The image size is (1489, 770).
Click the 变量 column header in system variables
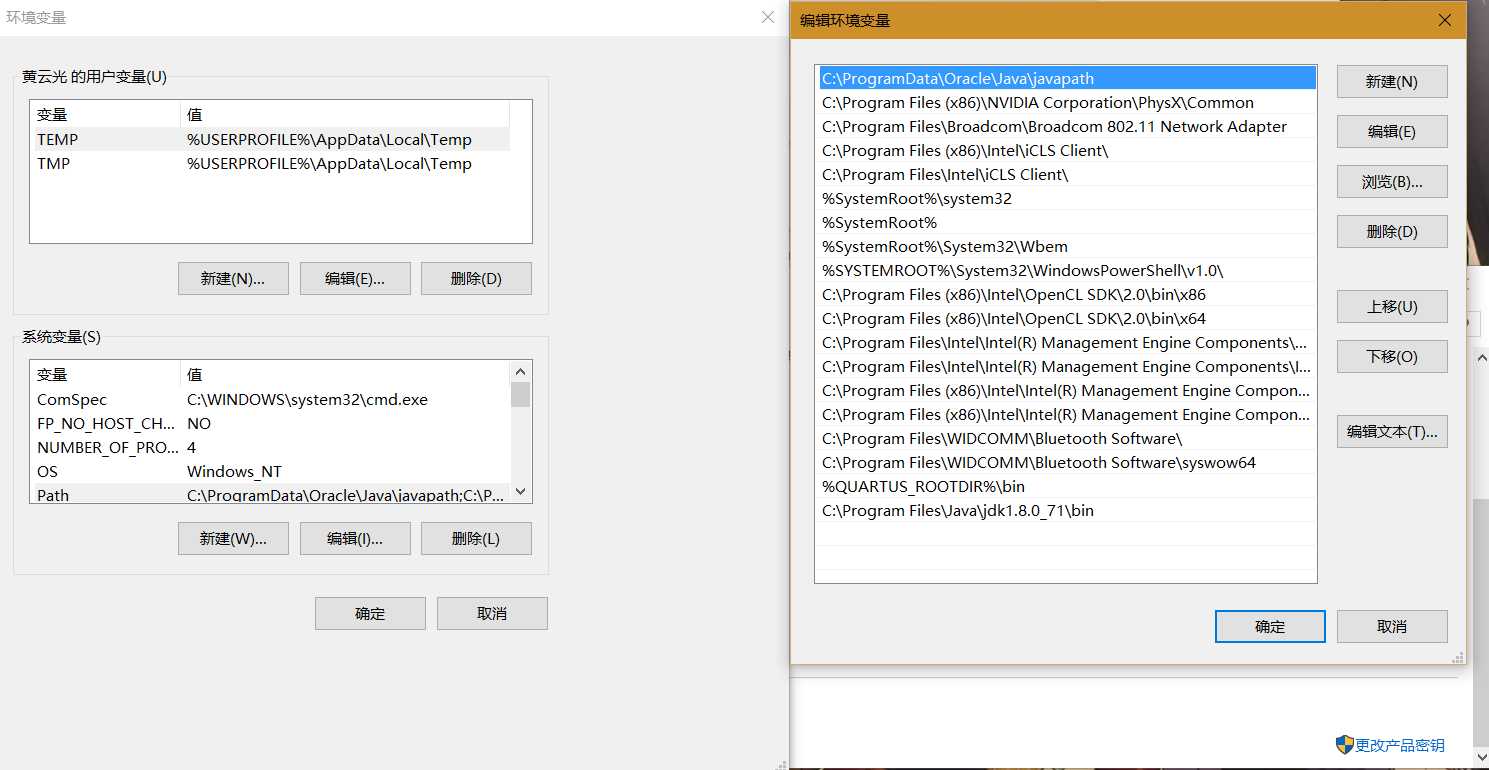click(105, 375)
